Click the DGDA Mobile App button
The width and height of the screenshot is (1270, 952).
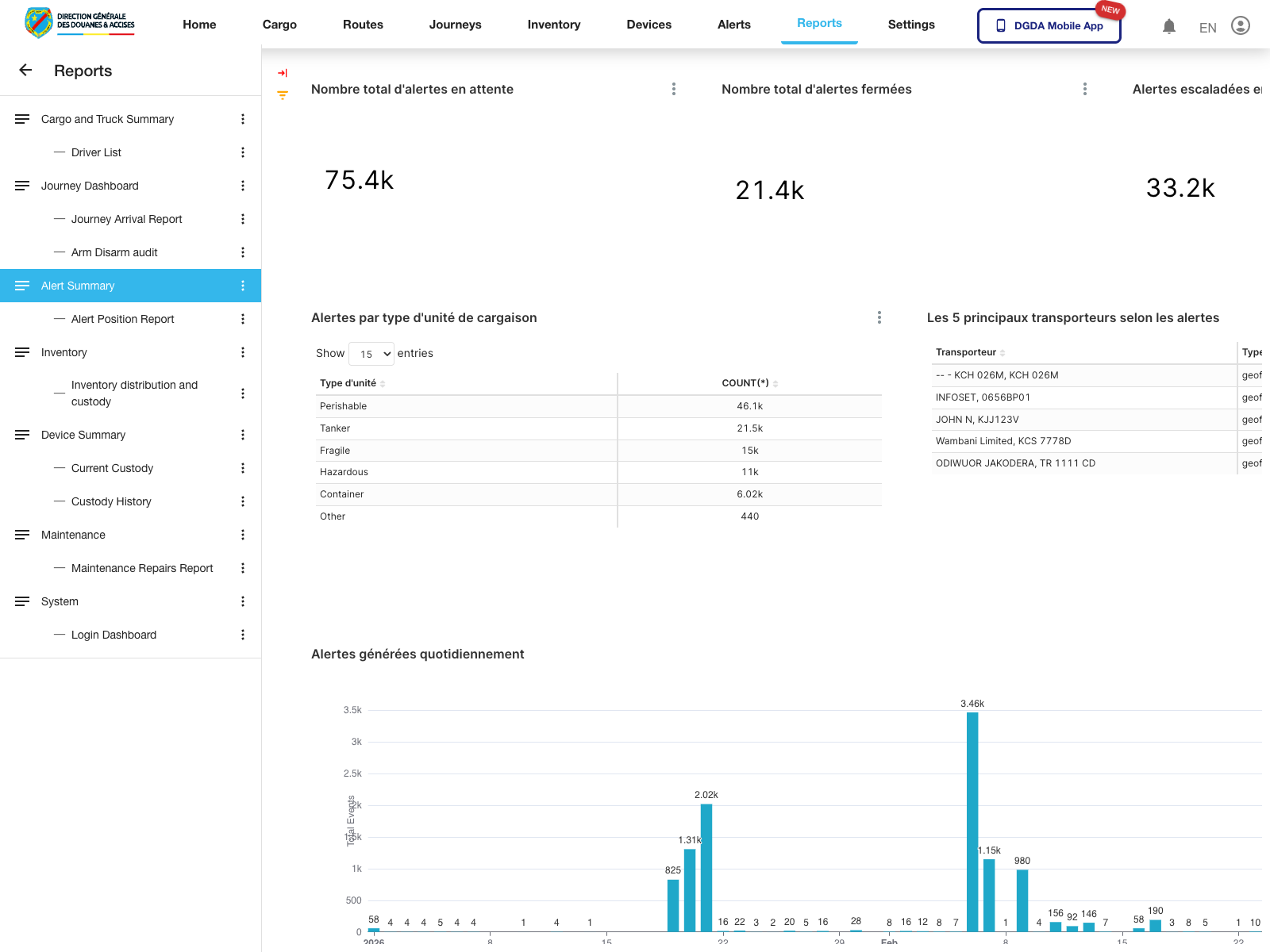pos(1049,26)
